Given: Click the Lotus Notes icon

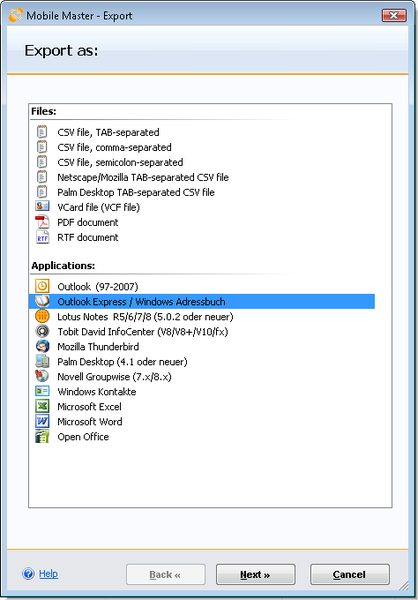Looking at the screenshot, I should [42, 316].
